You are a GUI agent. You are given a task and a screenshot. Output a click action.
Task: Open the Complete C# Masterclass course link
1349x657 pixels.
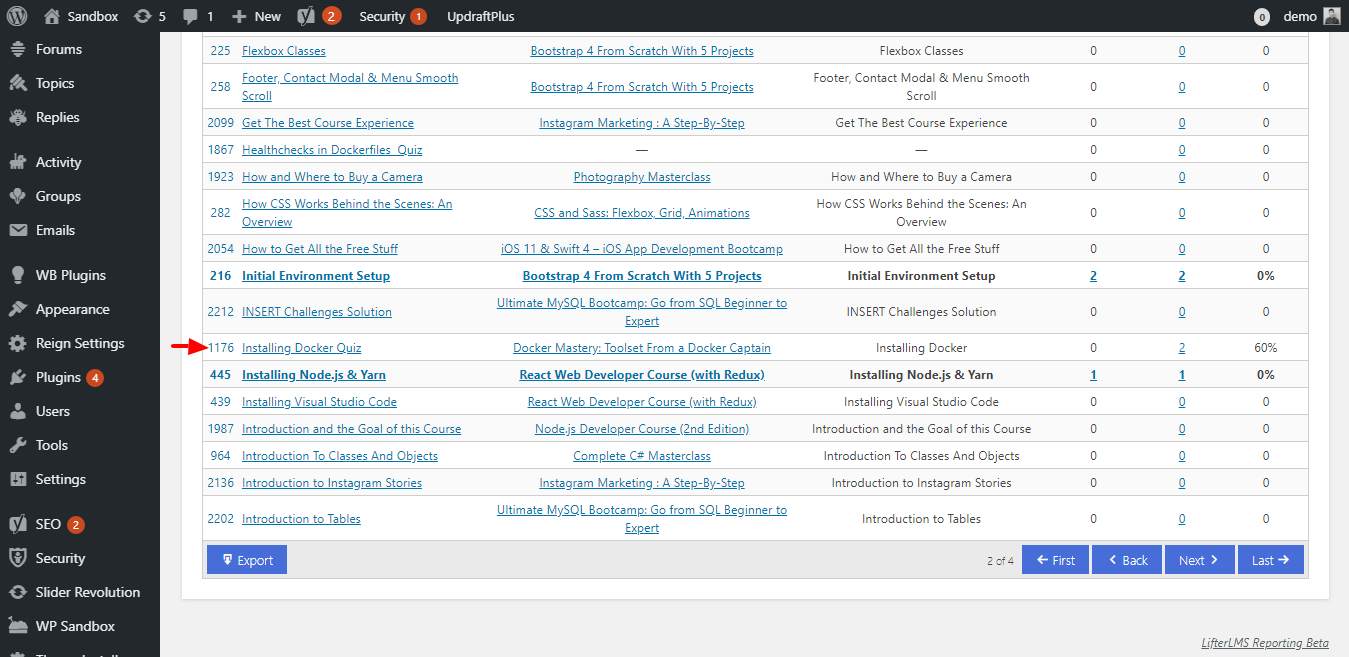tap(642, 456)
